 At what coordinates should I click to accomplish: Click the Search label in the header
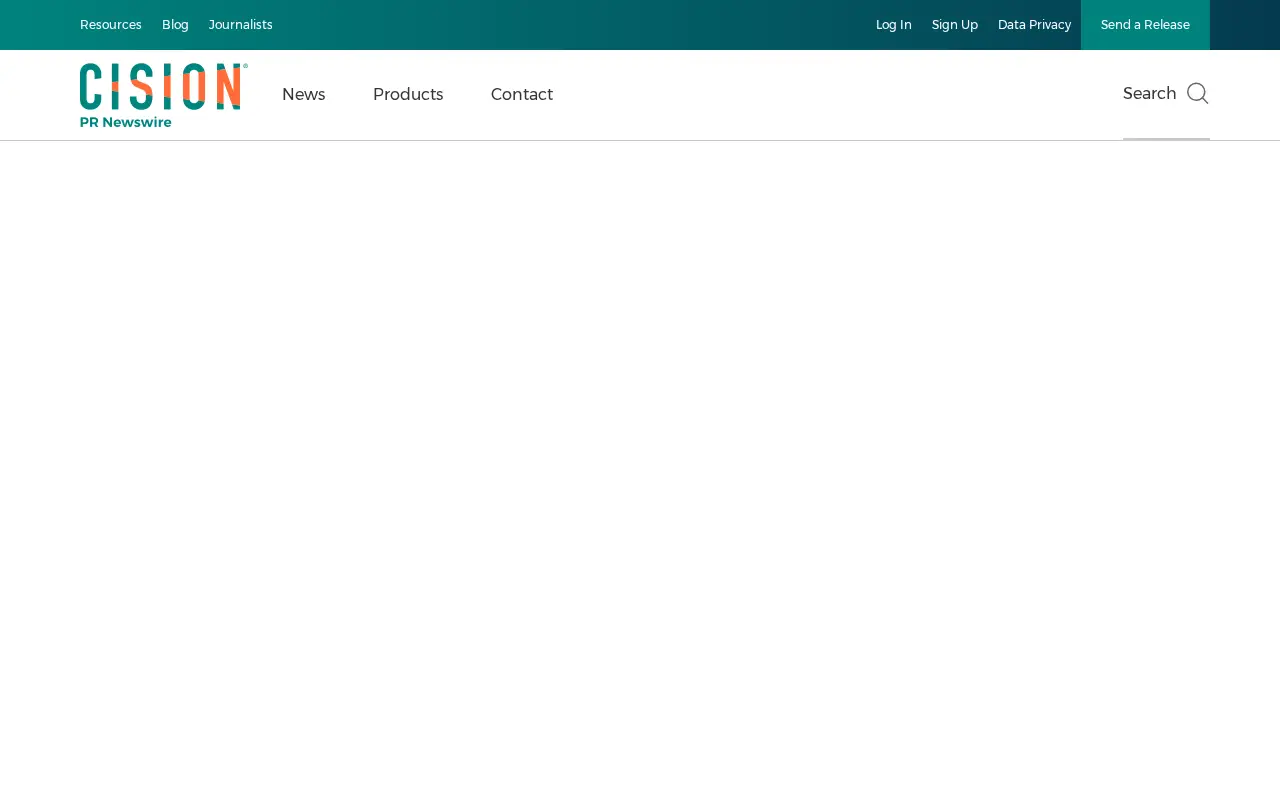click(1150, 93)
